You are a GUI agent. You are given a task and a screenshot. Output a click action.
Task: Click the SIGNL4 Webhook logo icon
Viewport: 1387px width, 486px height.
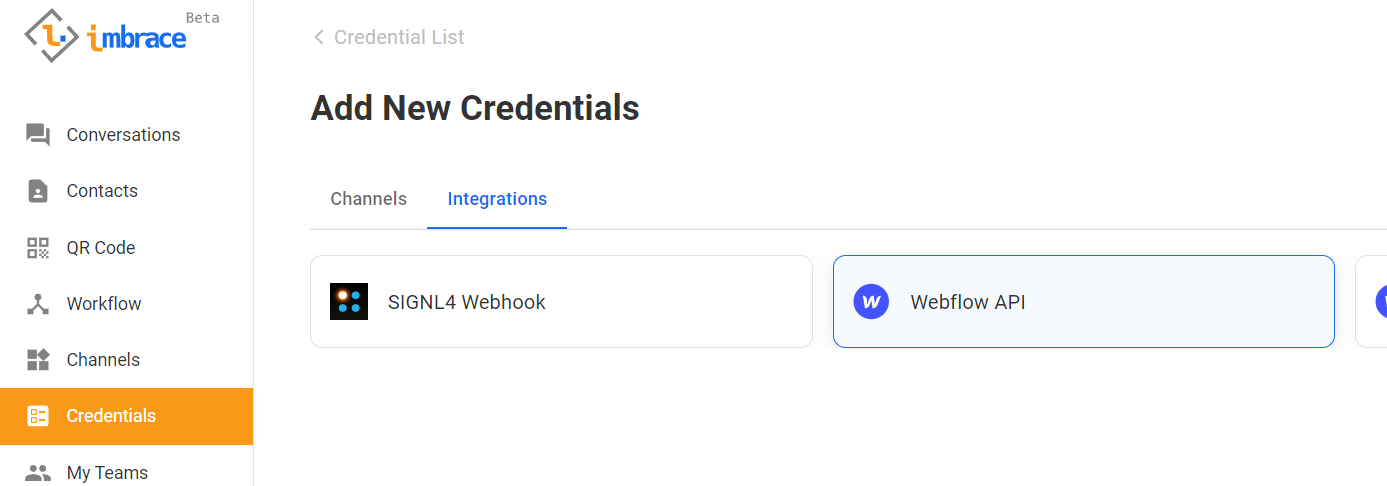tap(349, 302)
